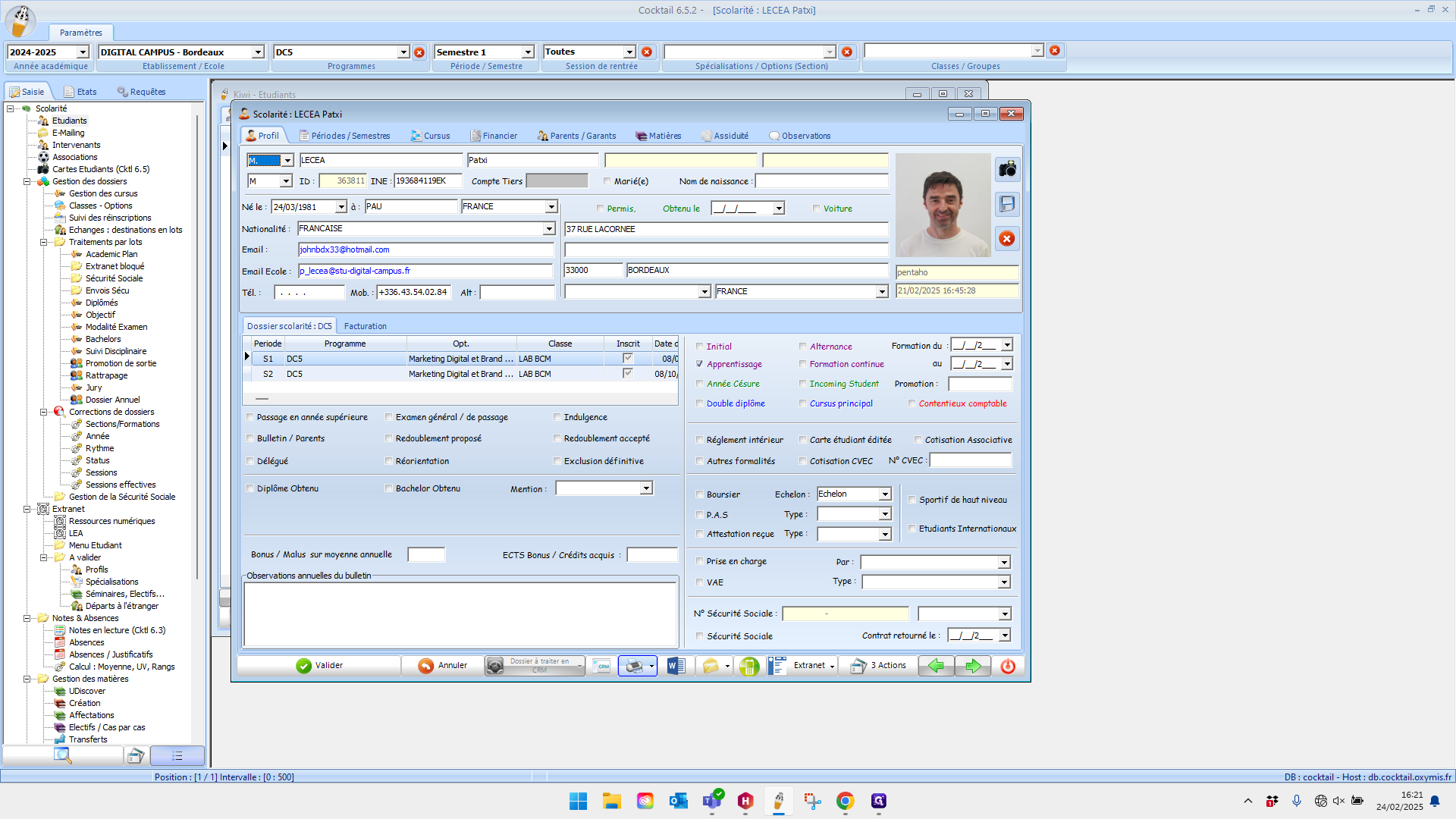This screenshot has width=1456, height=819.
Task: Uncheck the Apprentissage checkbox
Action: pyautogui.click(x=699, y=364)
